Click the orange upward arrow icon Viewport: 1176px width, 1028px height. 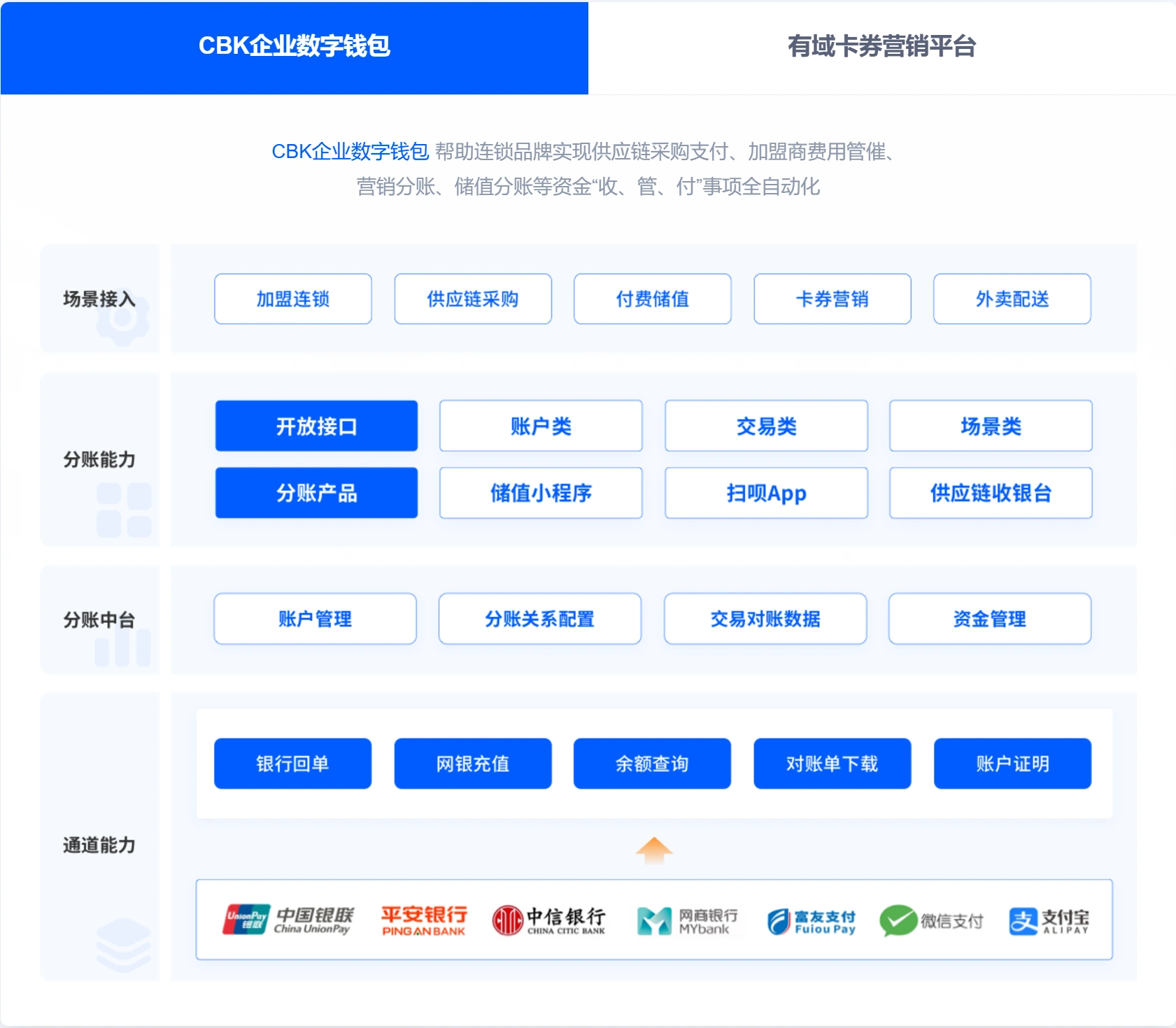tap(654, 850)
